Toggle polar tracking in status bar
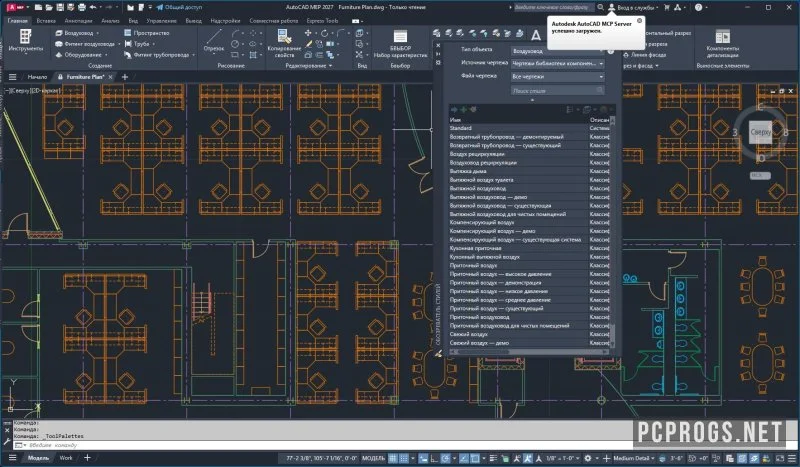The height and width of the screenshot is (467, 800). [445, 458]
